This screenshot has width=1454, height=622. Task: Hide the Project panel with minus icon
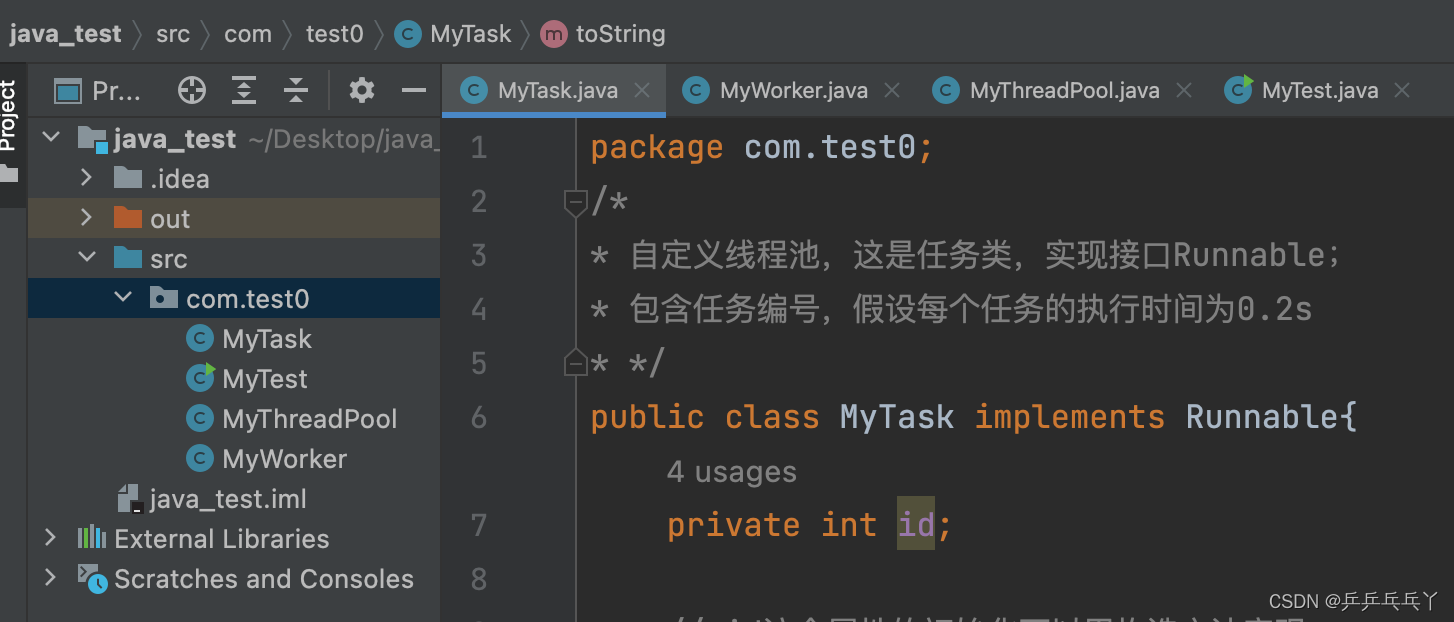tap(414, 90)
